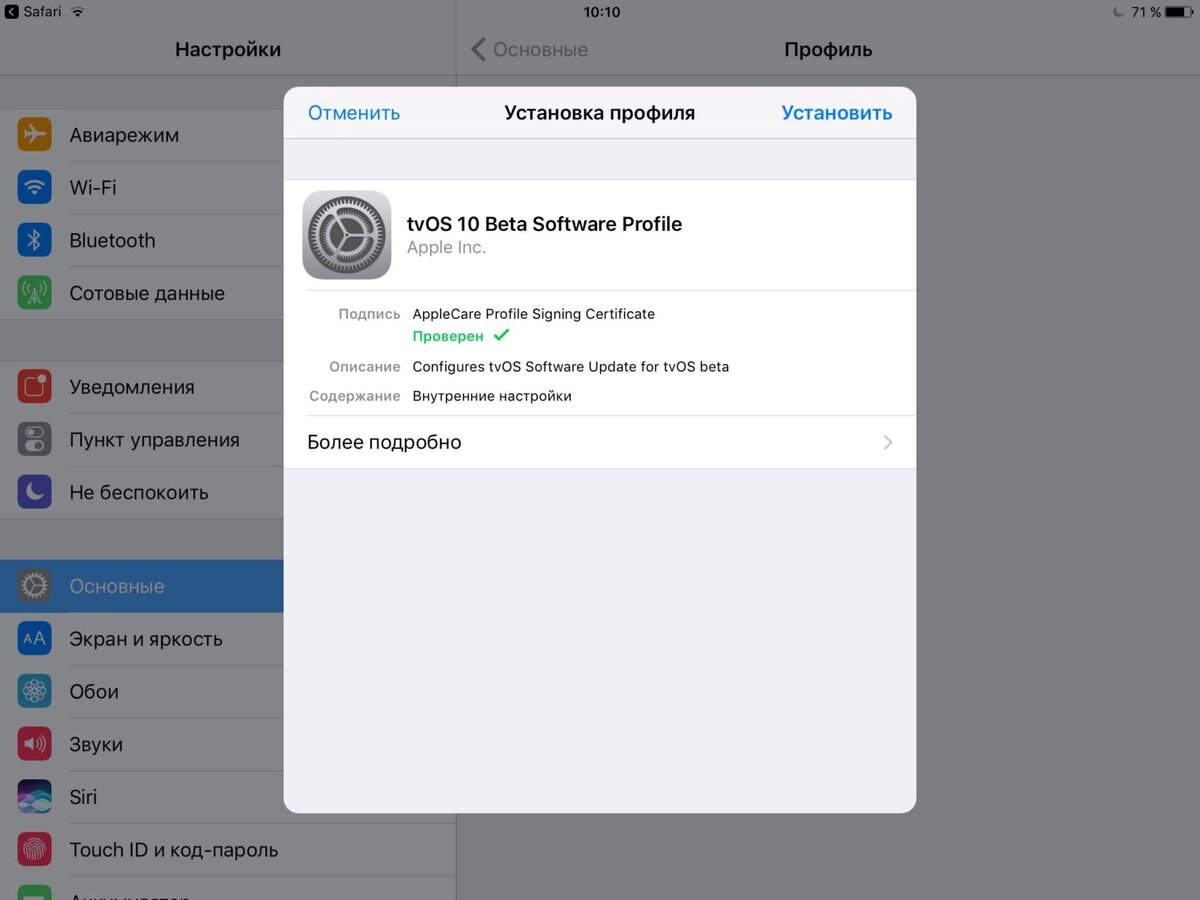This screenshot has height=900, width=1200.
Task: Tap the battery icon in status bar
Action: 1179,12
